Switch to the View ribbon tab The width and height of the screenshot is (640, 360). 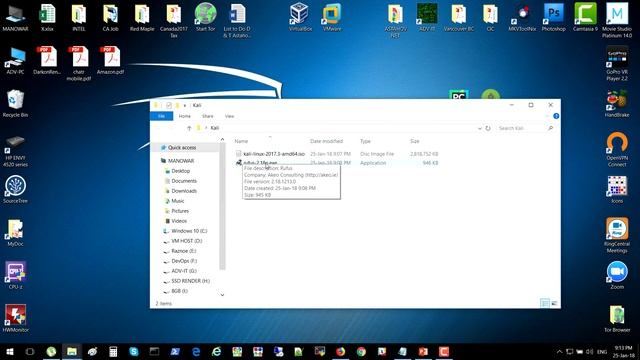point(229,116)
